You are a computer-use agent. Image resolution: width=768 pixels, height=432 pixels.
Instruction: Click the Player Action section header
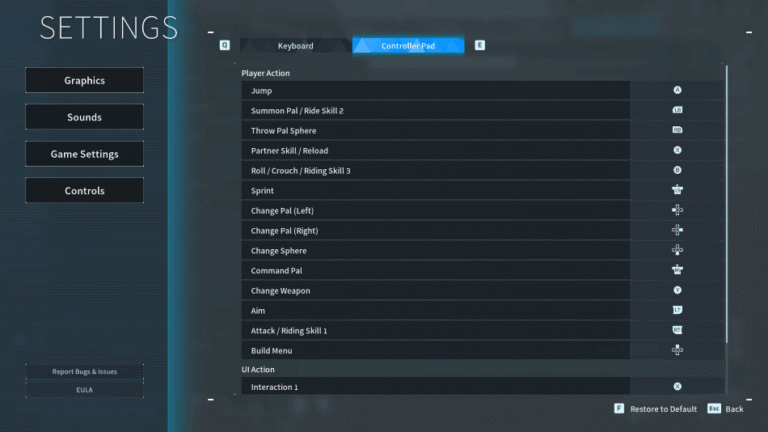[265, 73]
